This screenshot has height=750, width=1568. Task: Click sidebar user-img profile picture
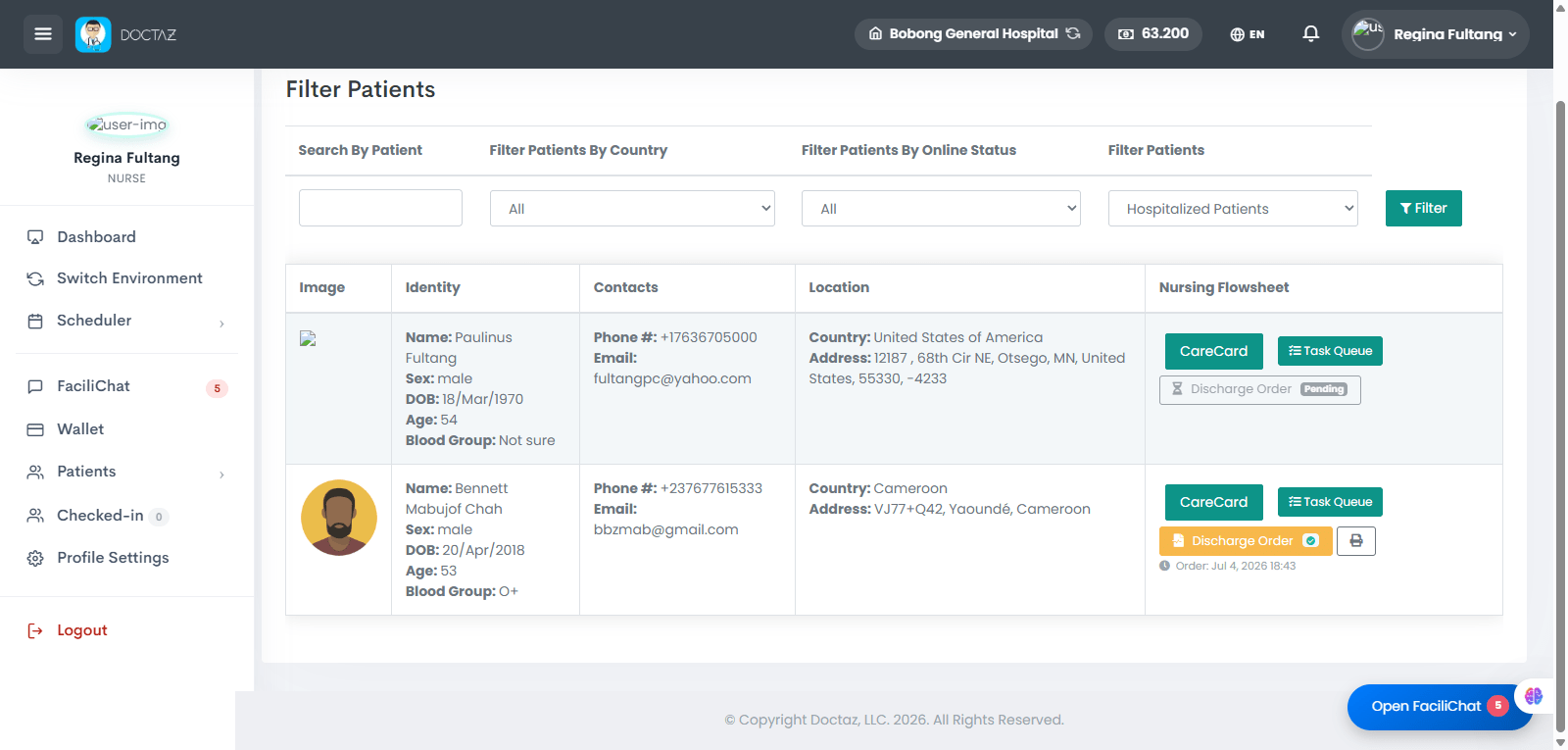(126, 125)
